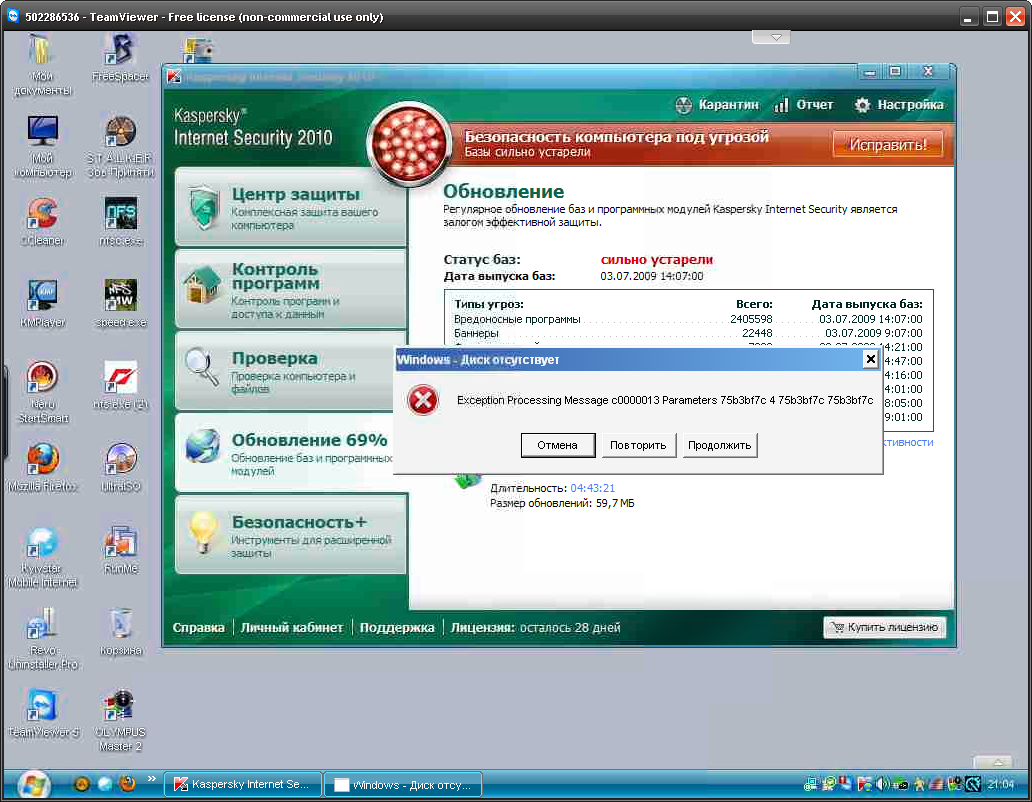Viewport: 1032px width, 802px height.
Task: Expand quick launch chevron in taskbar
Action: (151, 779)
